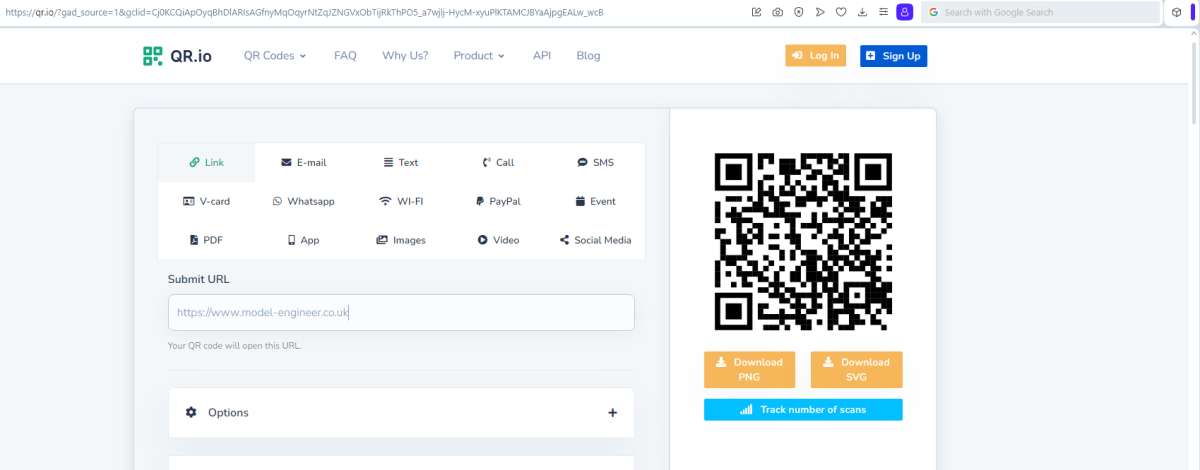Switch to the SMS tab

(x=596, y=162)
